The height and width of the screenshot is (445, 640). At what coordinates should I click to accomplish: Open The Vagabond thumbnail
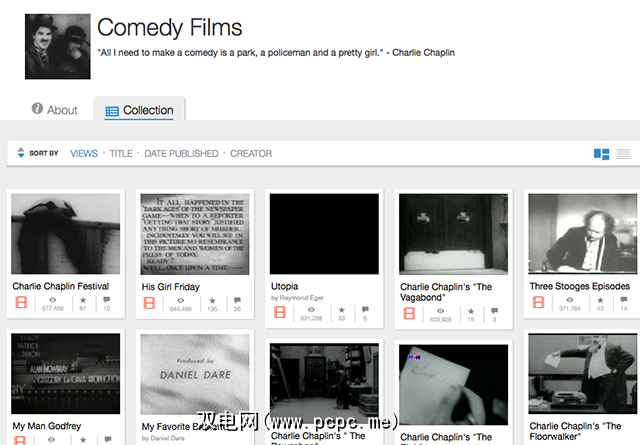tap(453, 234)
